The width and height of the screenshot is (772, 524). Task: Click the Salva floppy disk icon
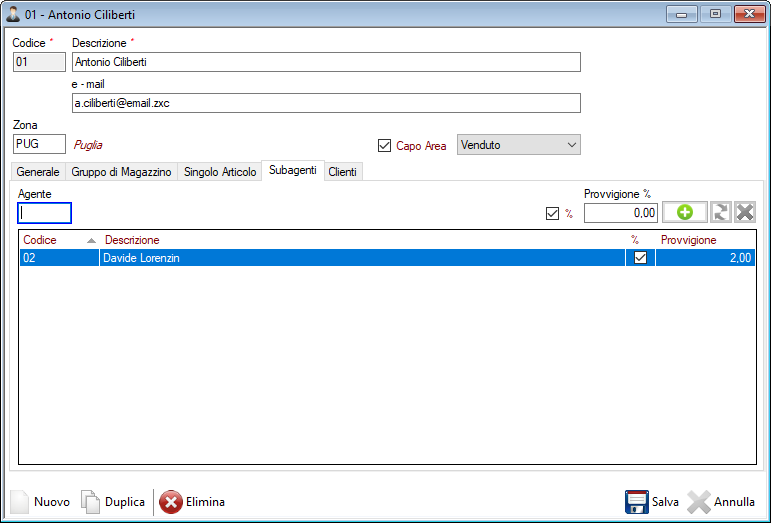click(x=637, y=502)
